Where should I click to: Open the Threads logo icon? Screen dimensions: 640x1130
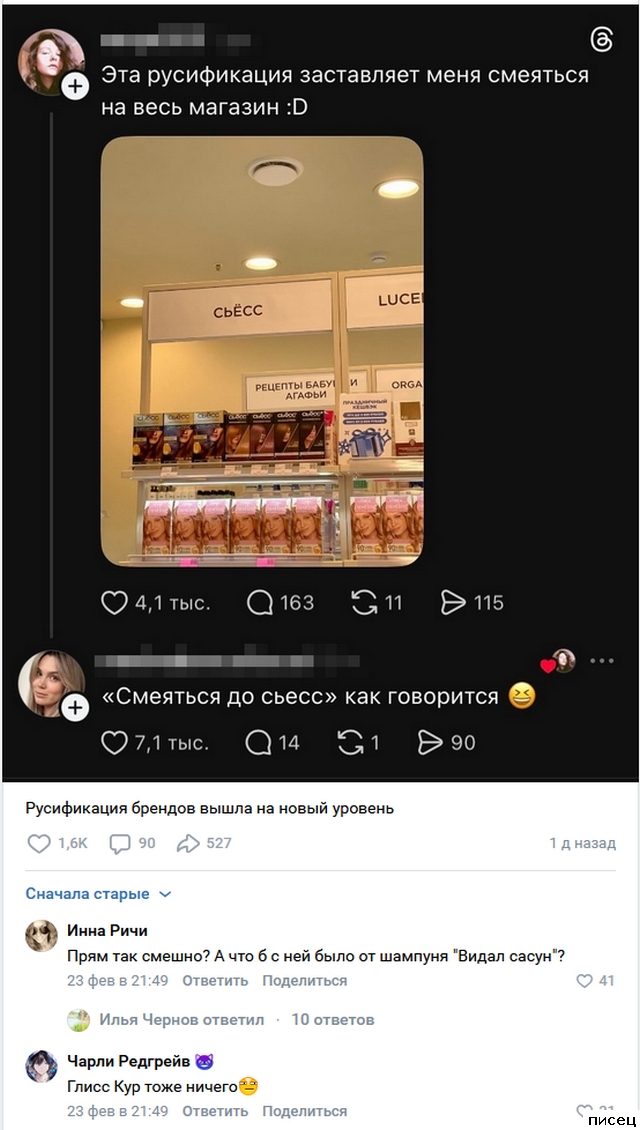coord(601,41)
